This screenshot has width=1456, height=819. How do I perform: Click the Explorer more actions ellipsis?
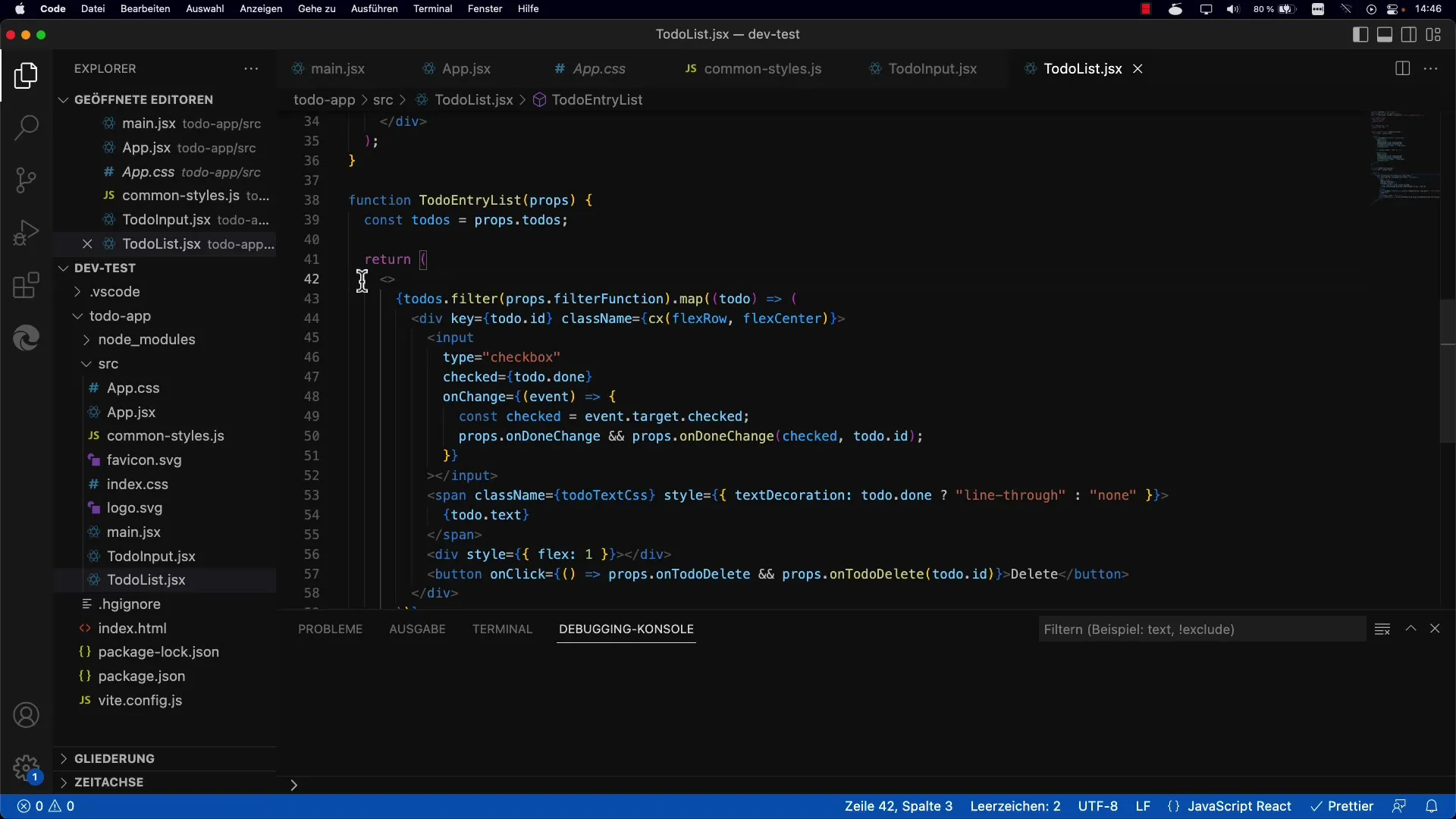tap(251, 68)
